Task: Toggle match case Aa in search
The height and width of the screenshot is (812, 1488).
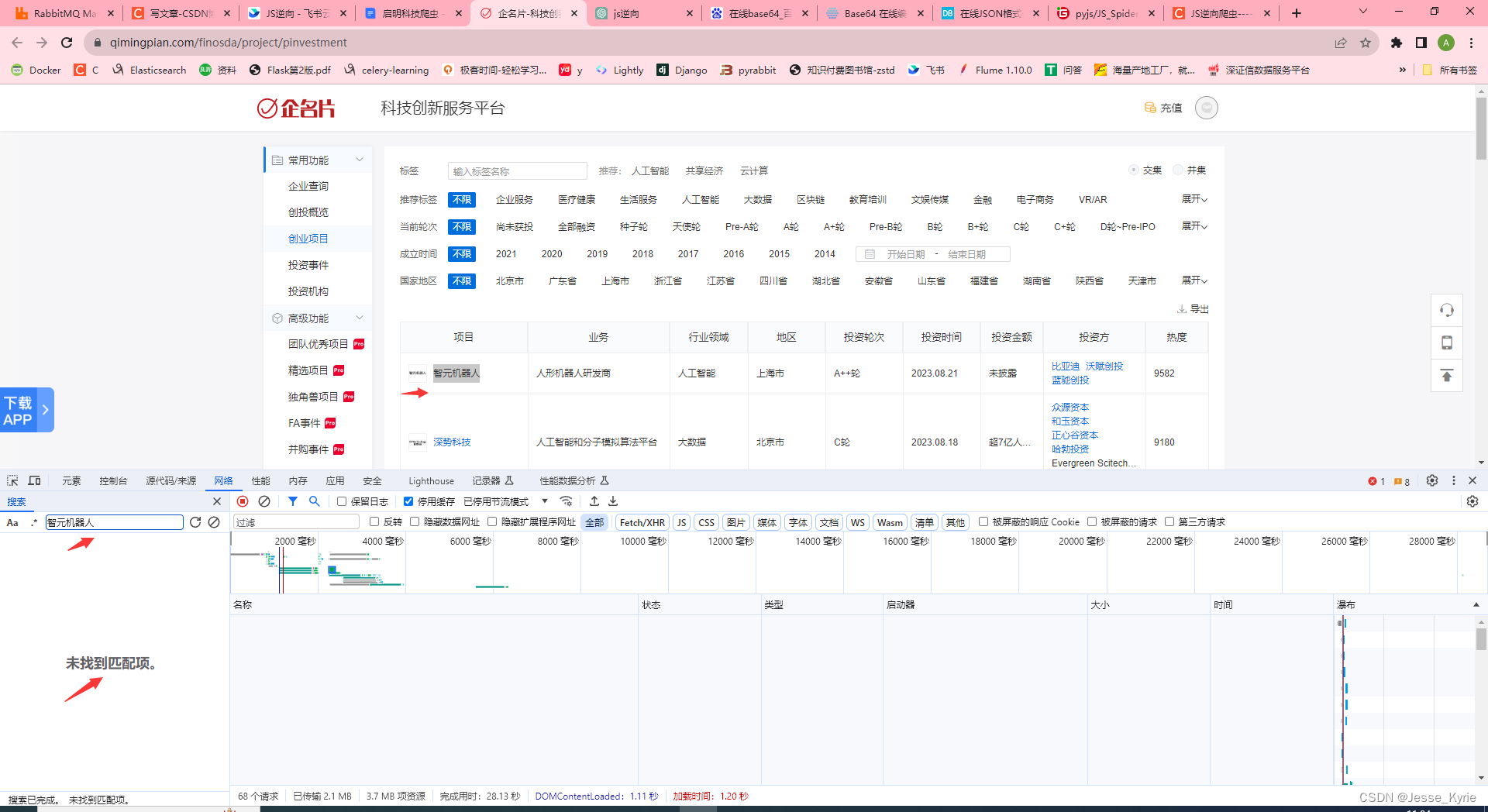Action: coord(12,522)
